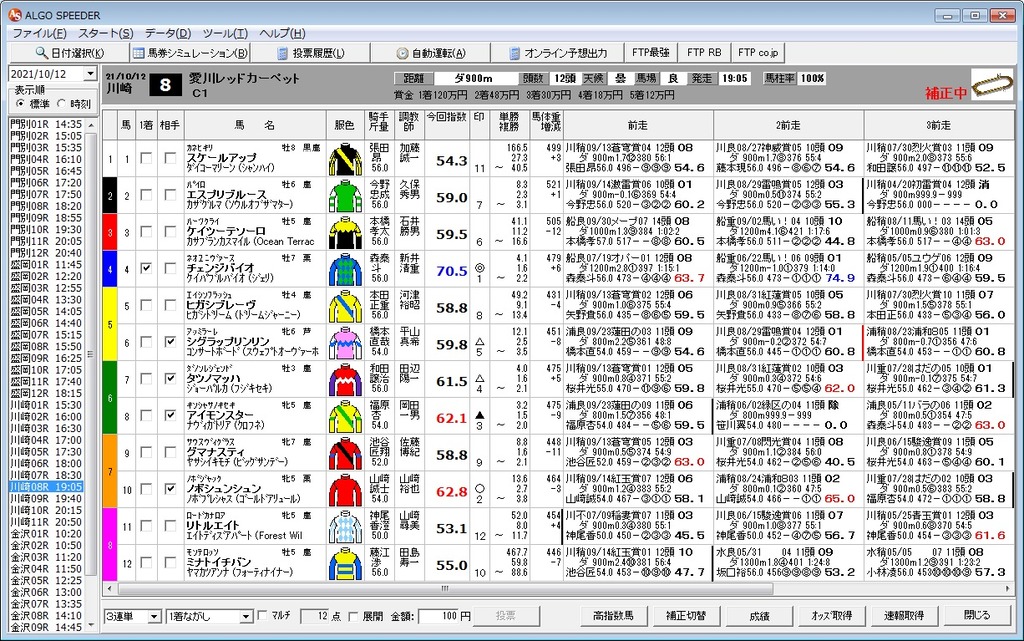Click the ▲ mark for アイモンスター
1024x641 pixels.
click(480, 414)
